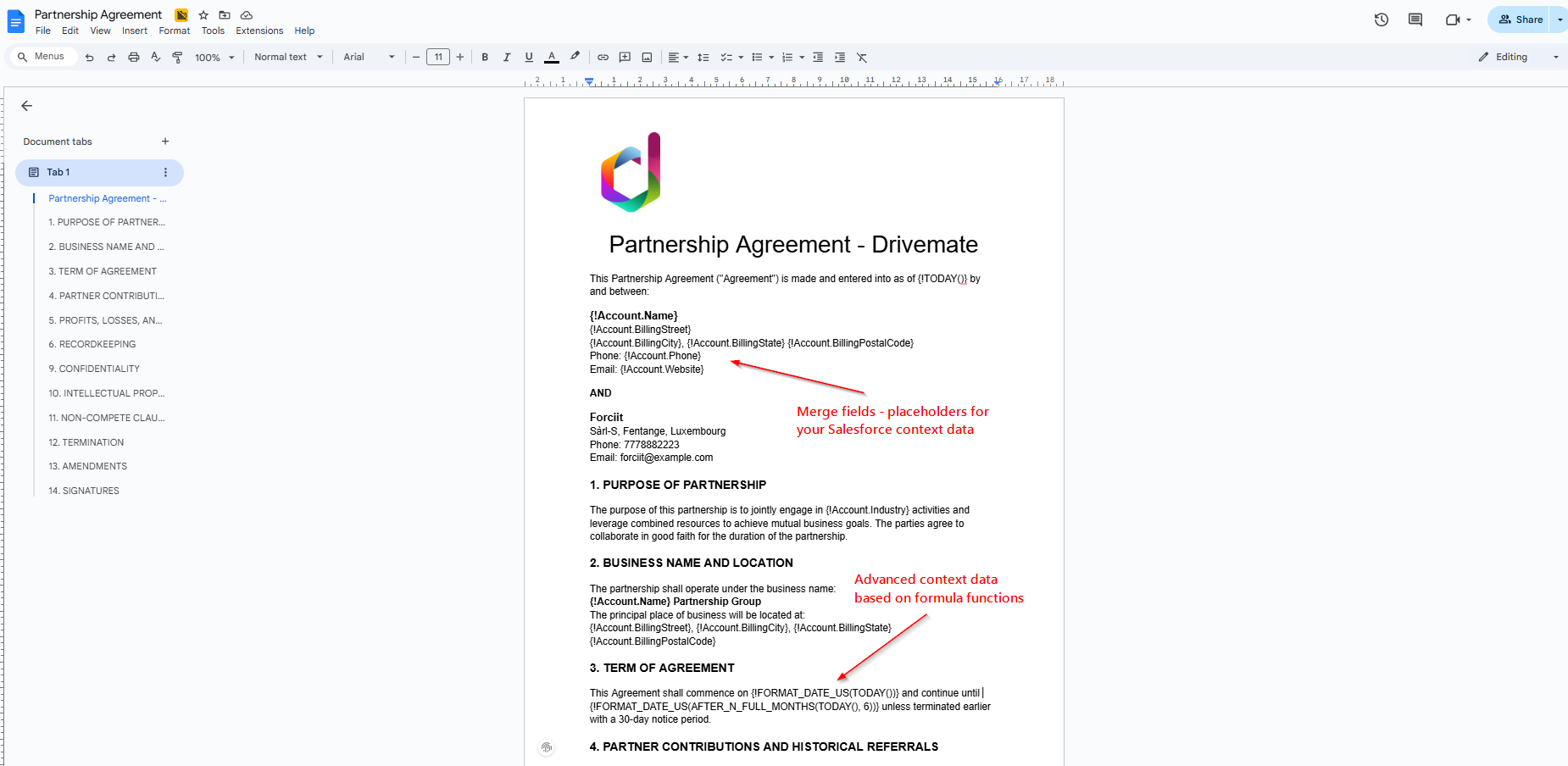Open the spelling and grammar check
The image size is (1568, 766).
click(155, 57)
